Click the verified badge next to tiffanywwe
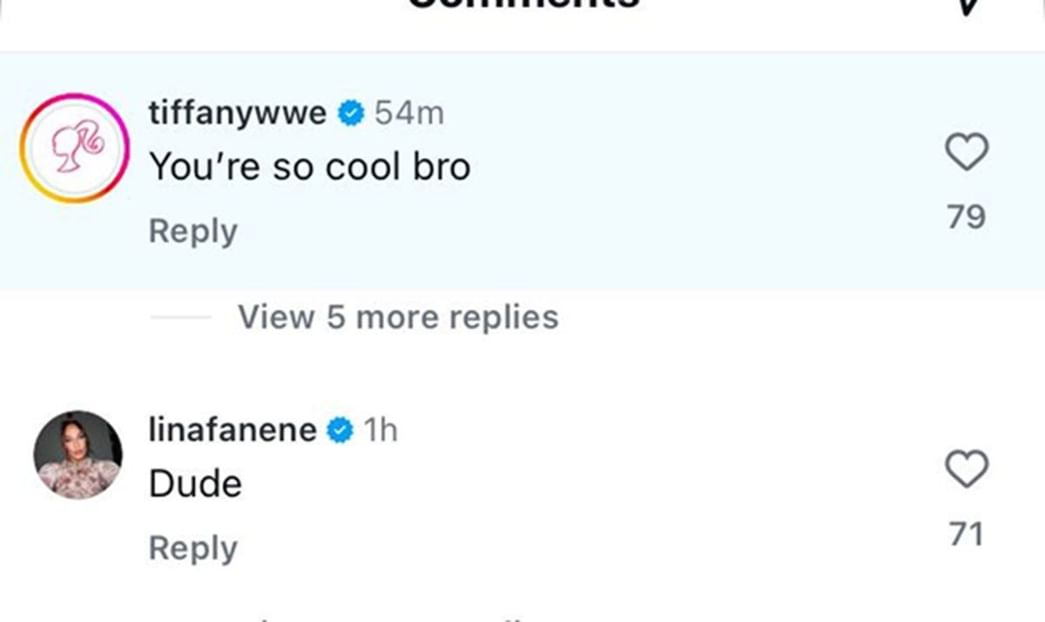Screen dimensions: 1045x622 350,114
